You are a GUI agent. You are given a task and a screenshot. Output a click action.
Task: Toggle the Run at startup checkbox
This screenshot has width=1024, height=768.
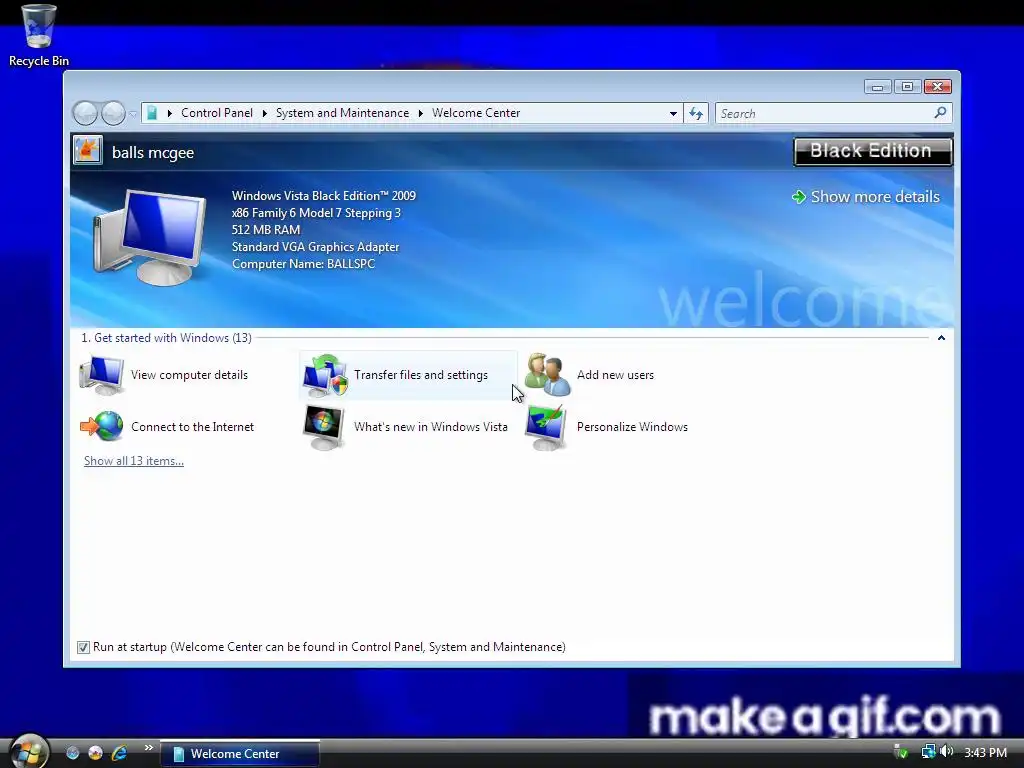pos(83,647)
